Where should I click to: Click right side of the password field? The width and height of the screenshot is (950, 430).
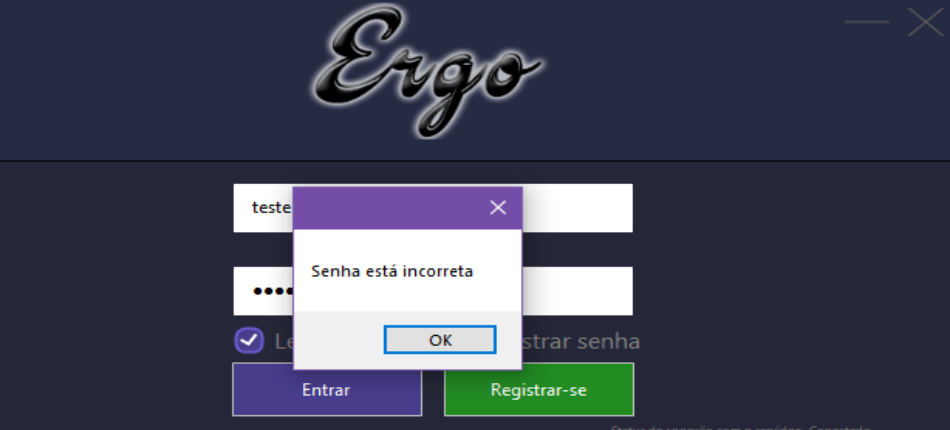pos(576,291)
